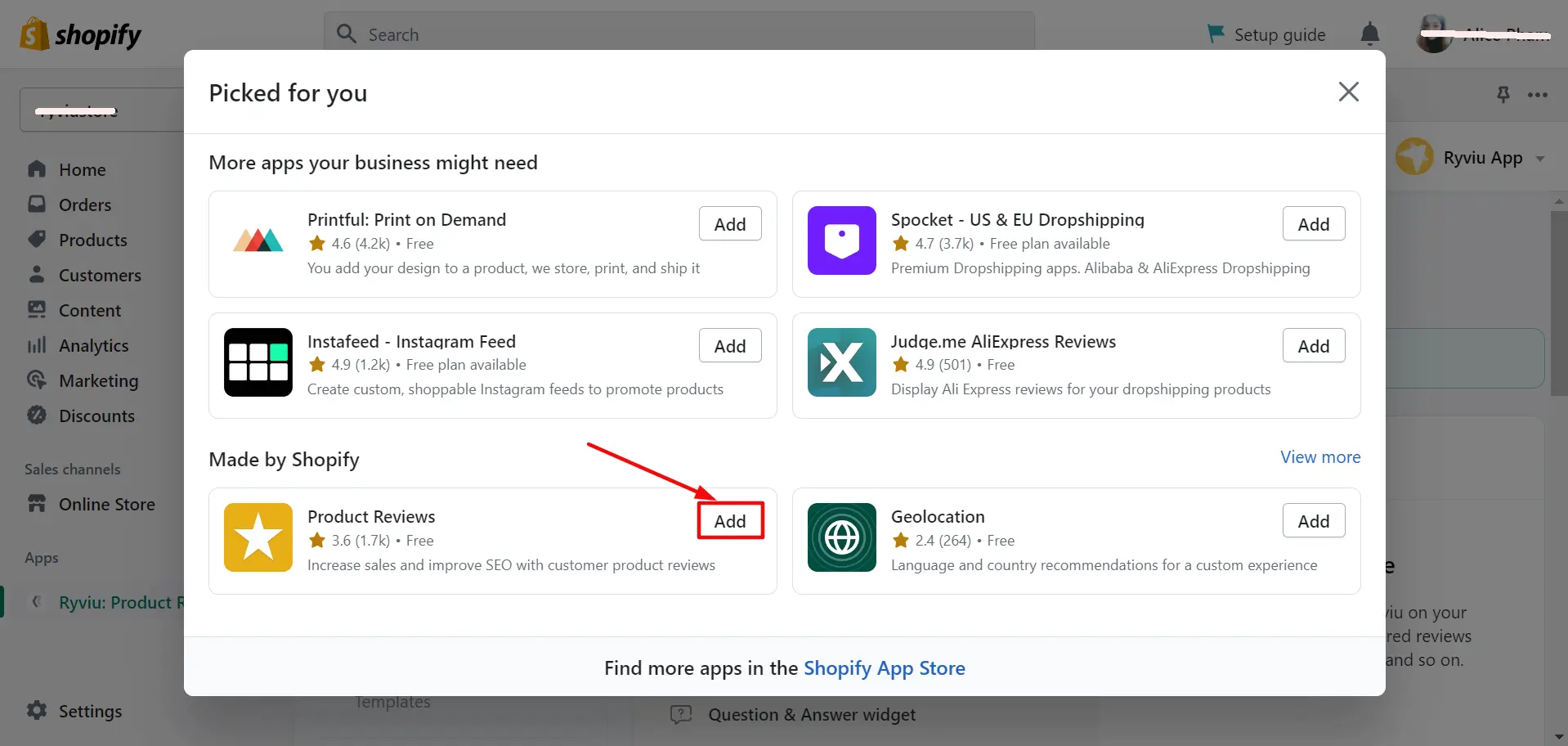Click the Product Reviews star icon
Screen dimensions: 1568x746
pos(258,537)
